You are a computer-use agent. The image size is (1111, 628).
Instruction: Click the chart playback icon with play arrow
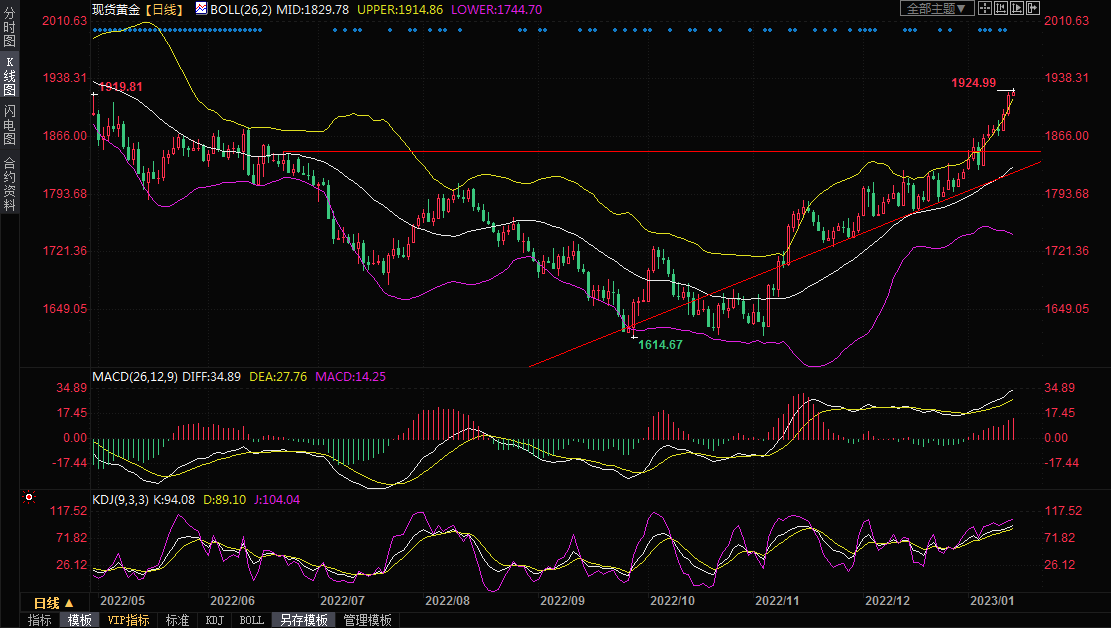click(1017, 8)
